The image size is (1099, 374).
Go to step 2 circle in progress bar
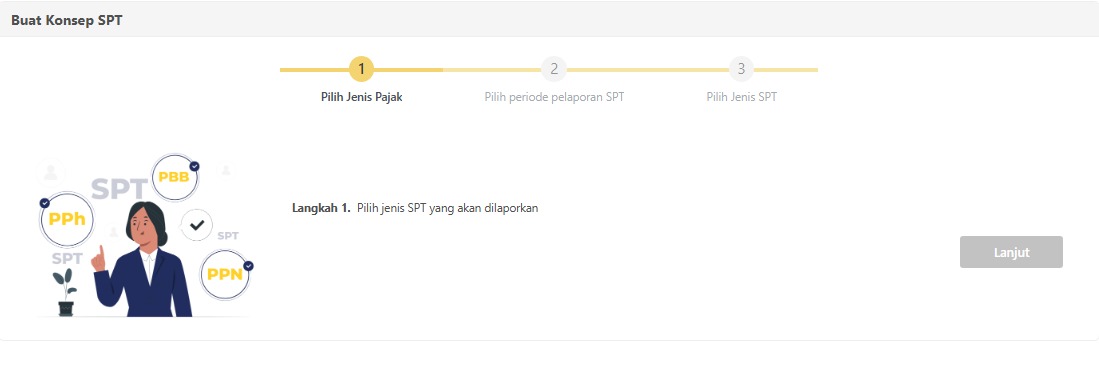tap(554, 69)
